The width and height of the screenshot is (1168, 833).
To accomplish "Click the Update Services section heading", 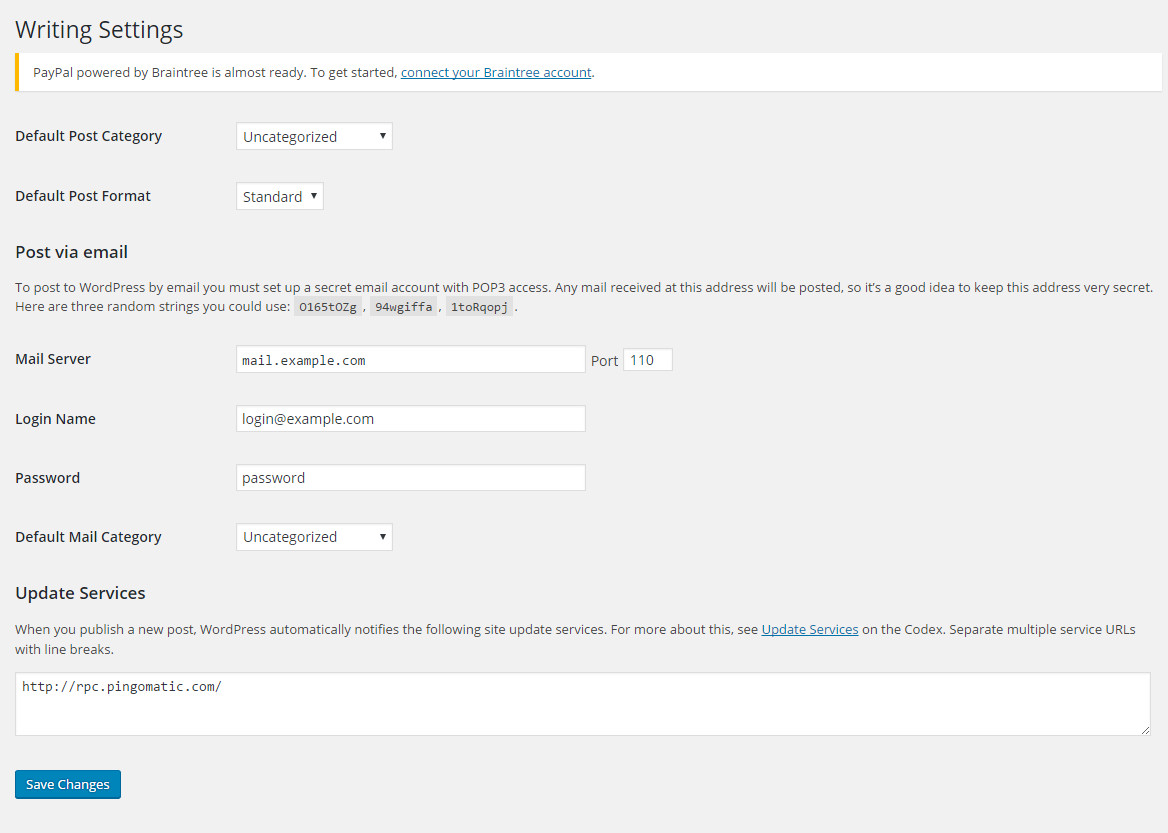I will tap(80, 593).
